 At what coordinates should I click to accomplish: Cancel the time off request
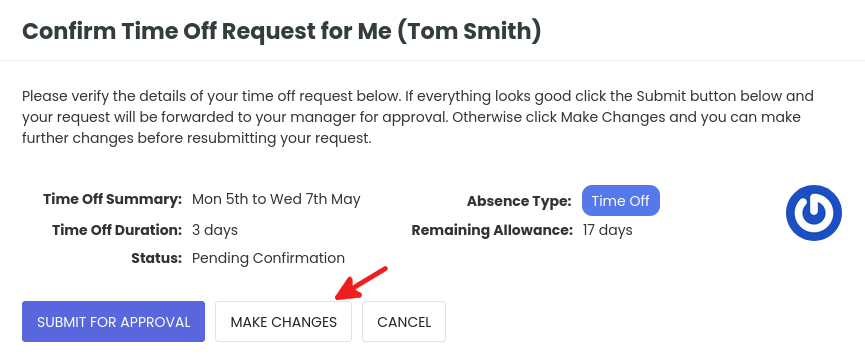(404, 322)
